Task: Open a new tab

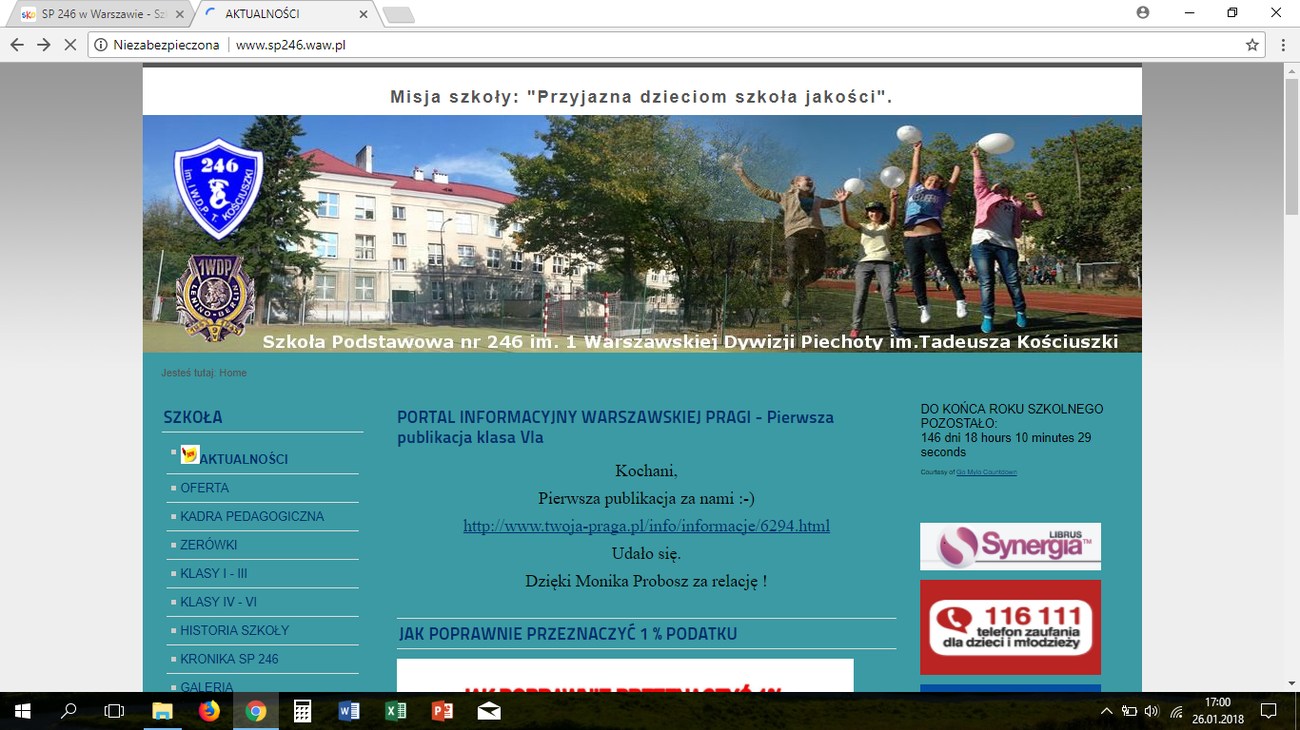Action: [x=398, y=15]
